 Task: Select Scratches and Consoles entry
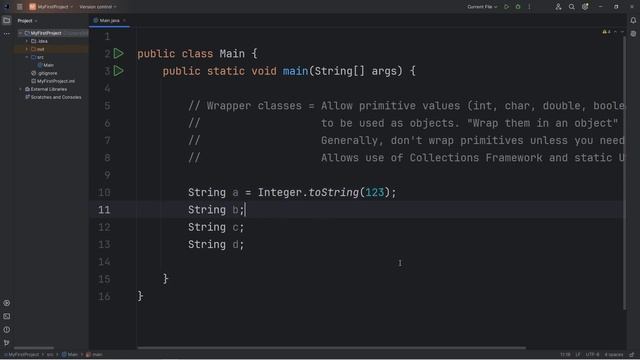point(53,97)
